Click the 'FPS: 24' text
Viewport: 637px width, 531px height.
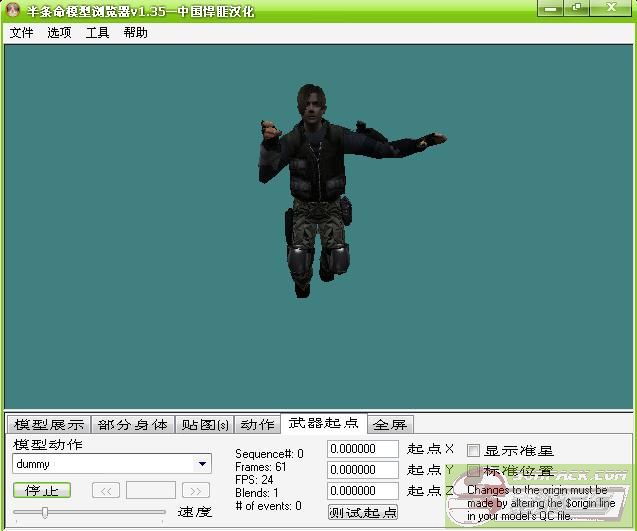tap(254, 480)
